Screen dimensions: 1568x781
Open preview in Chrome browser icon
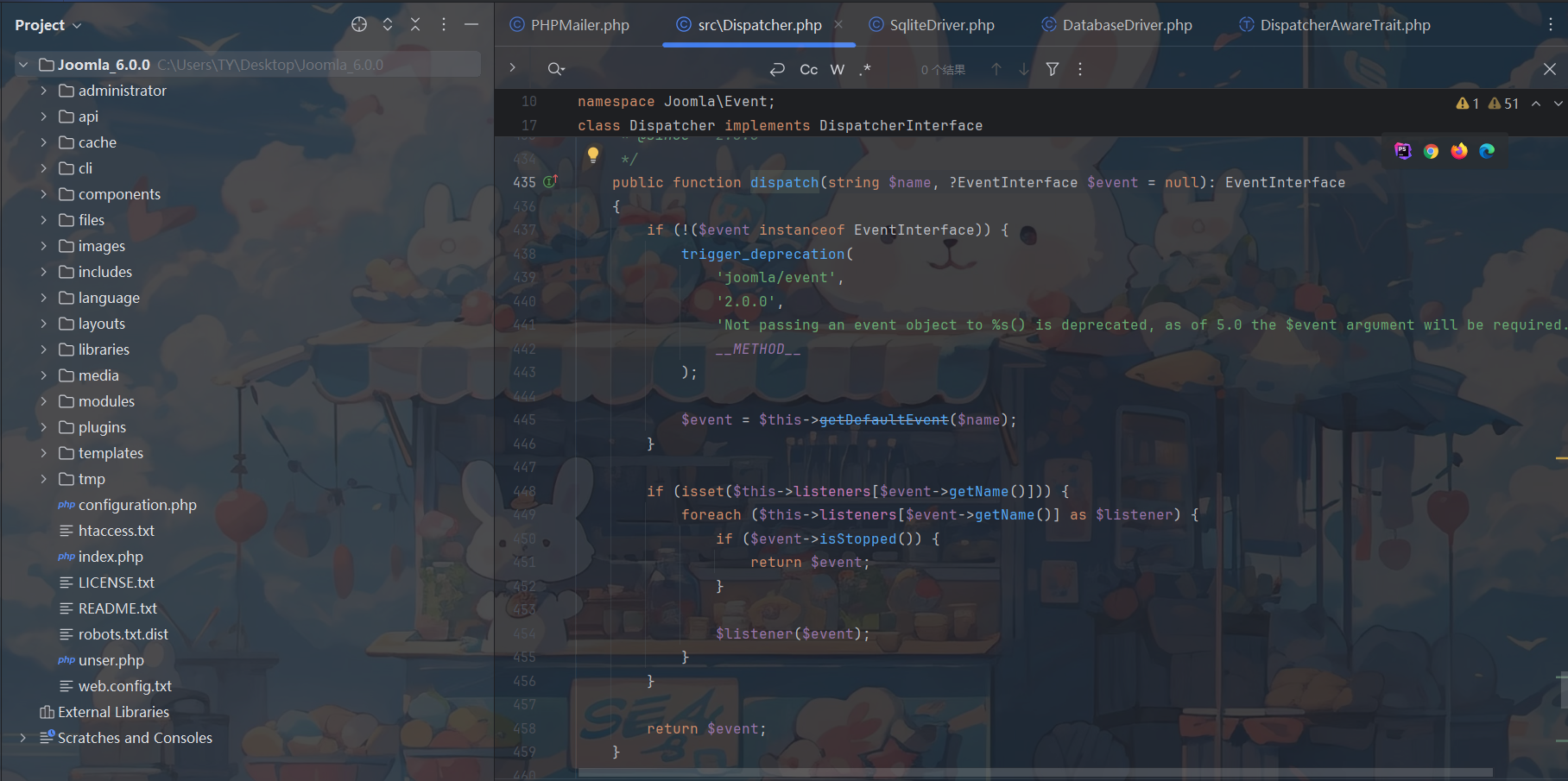tap(1431, 151)
